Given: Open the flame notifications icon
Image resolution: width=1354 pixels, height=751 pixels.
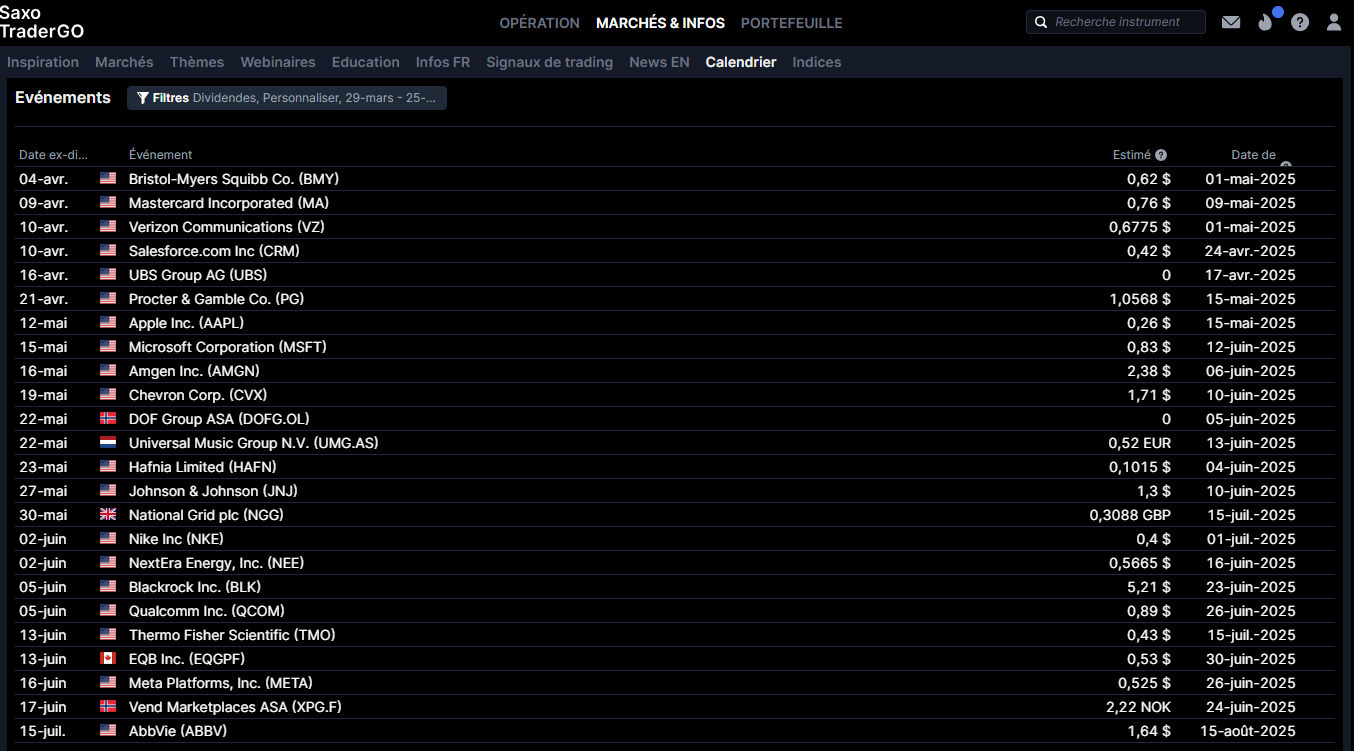Looking at the screenshot, I should 1266,22.
